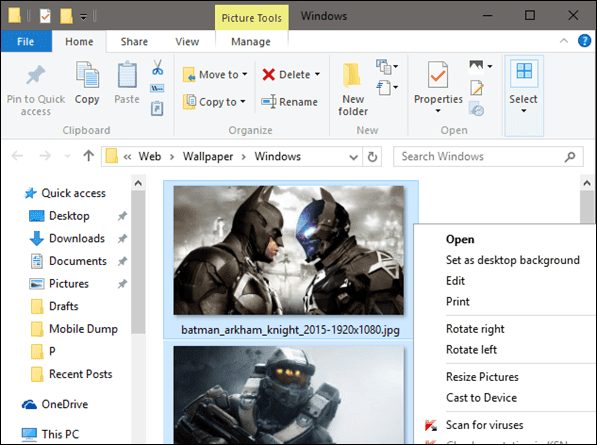
Task: Go up one folder level
Action: coord(88,156)
